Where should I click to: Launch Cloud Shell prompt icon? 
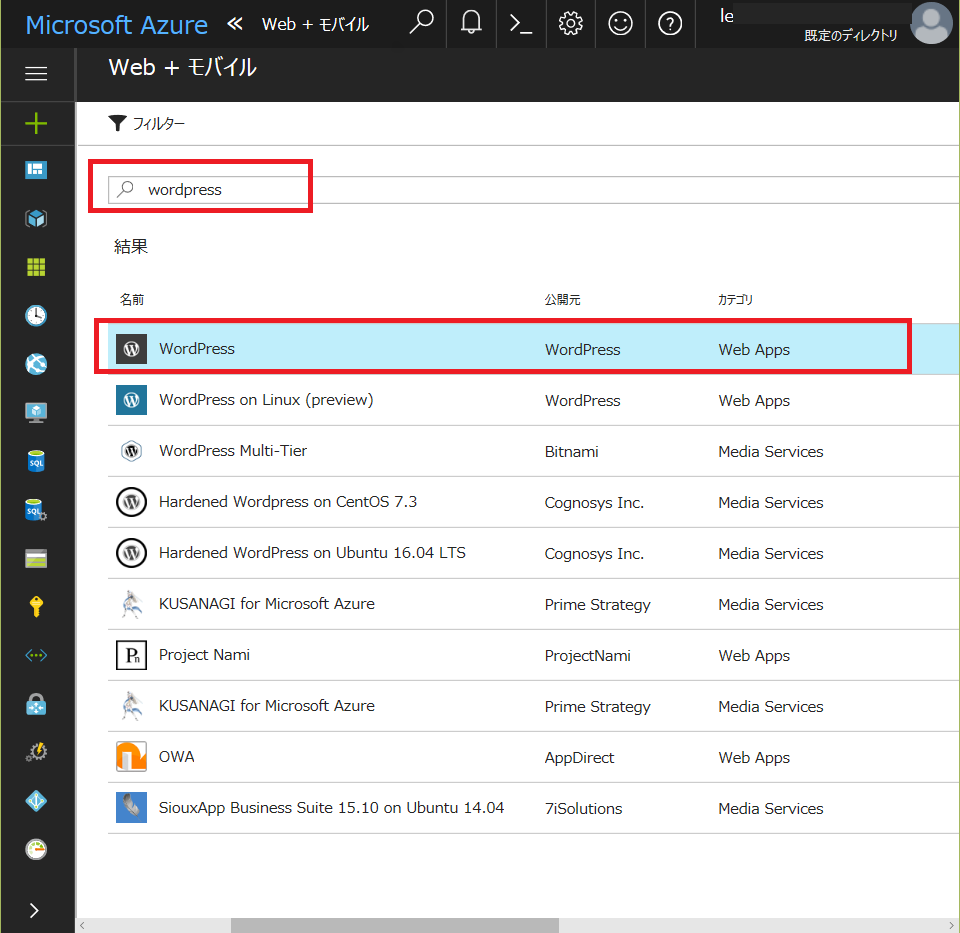click(520, 24)
